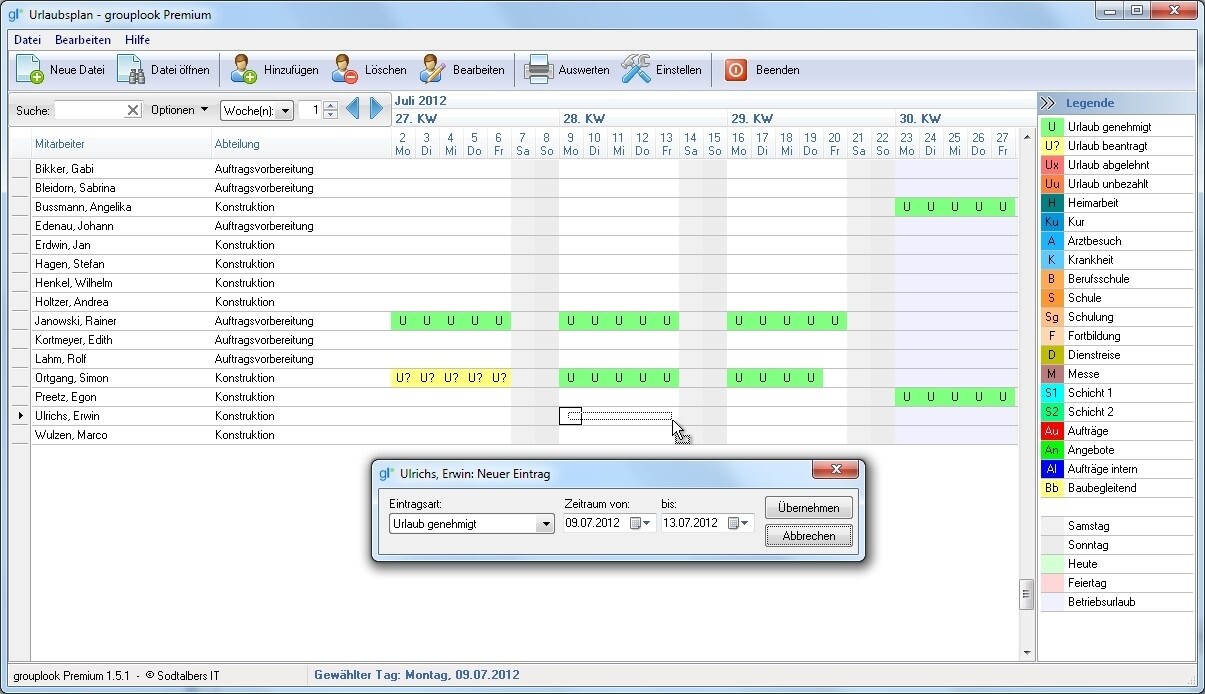
Task: Collapse the Legende panel chevron
Action: pos(1048,103)
